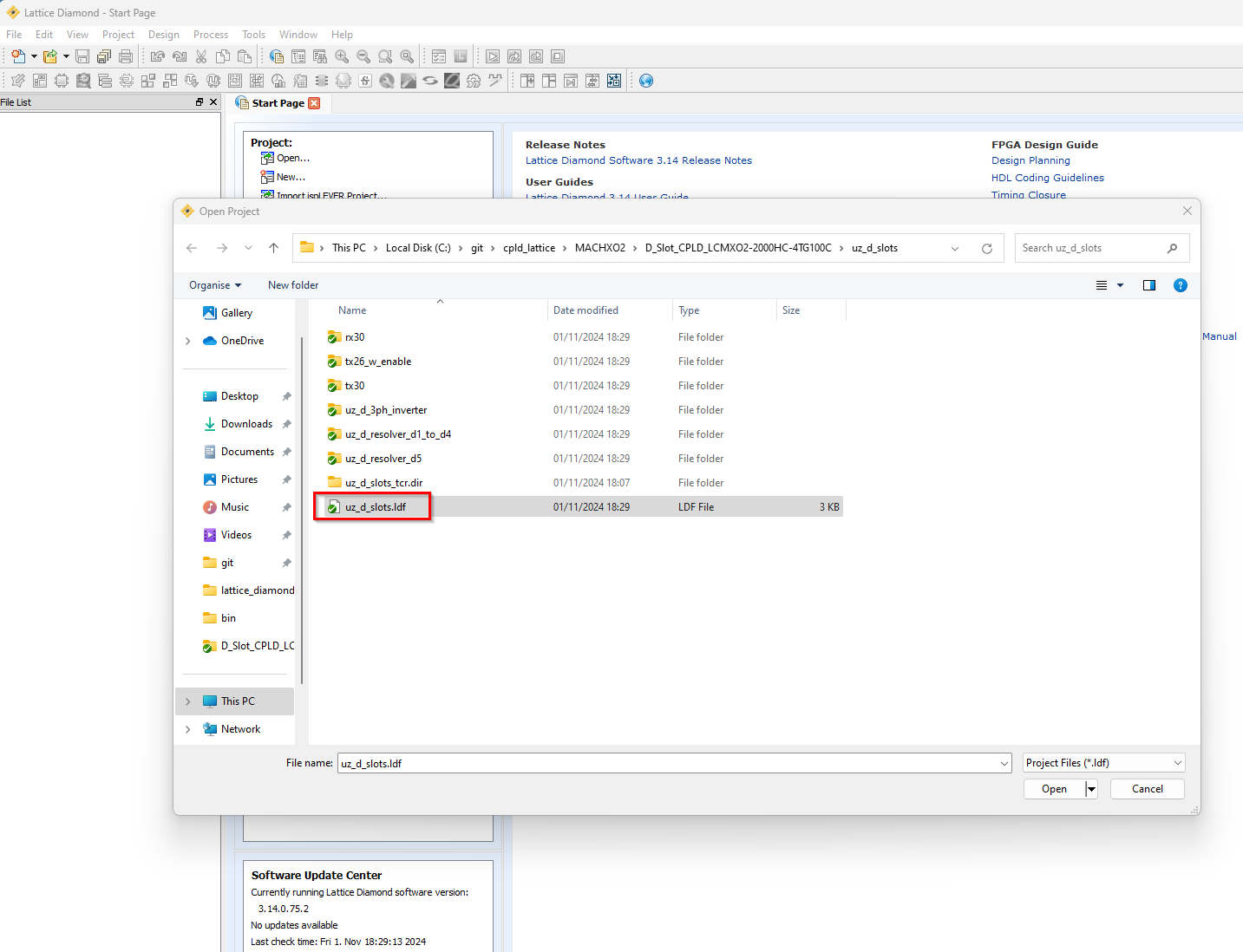Select the Start Page tab
The image size is (1243, 952).
click(278, 103)
